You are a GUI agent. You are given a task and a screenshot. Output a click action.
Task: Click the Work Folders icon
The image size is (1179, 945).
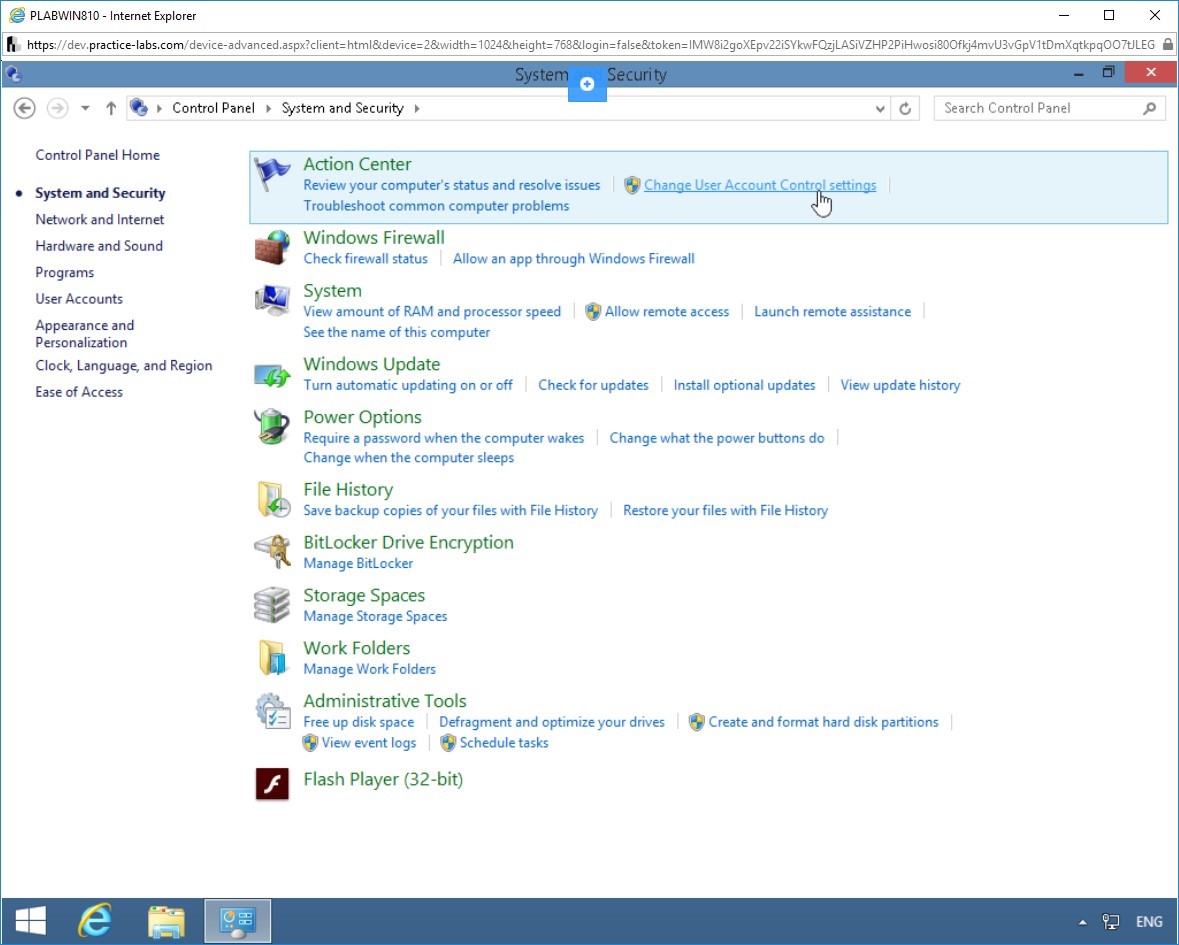click(272, 658)
